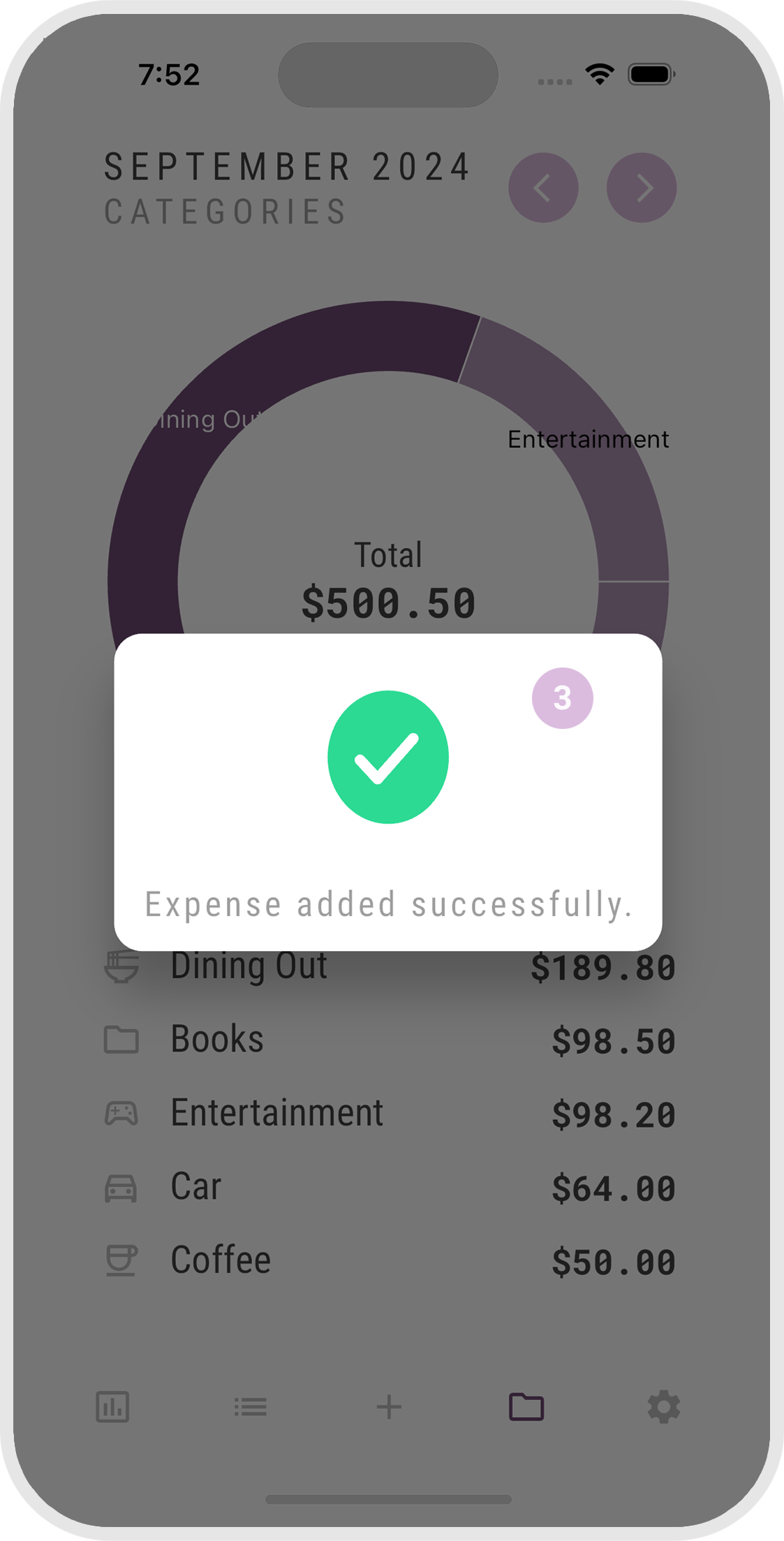Viewport: 784px width, 1541px height.
Task: Tap the Total $500.50 amount
Action: [388, 603]
